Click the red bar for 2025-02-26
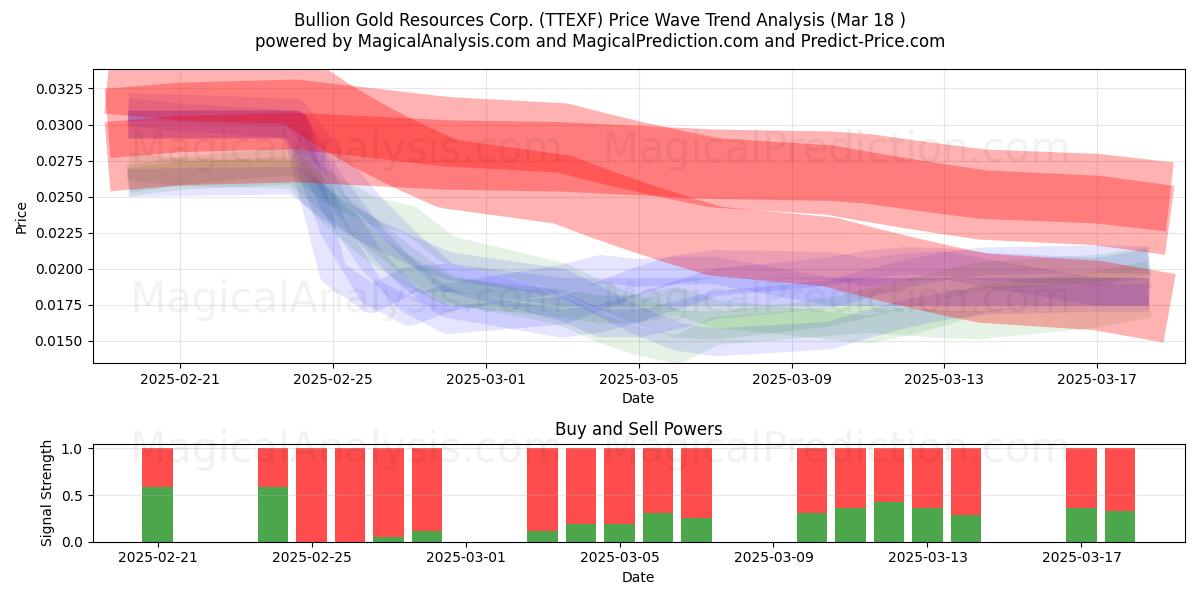The width and height of the screenshot is (1200, 600). pyautogui.click(x=350, y=495)
